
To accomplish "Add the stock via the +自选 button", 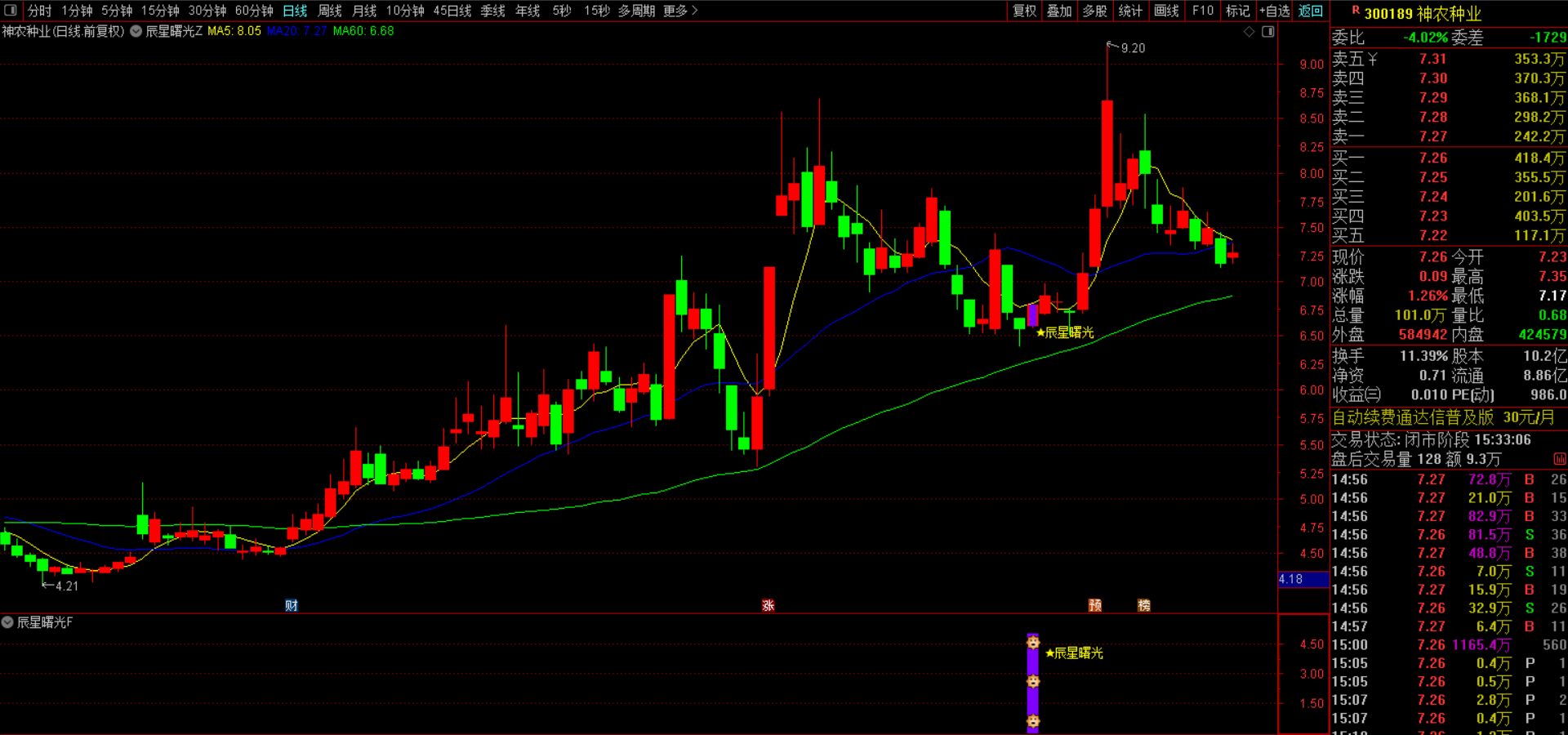I will [x=1275, y=11].
